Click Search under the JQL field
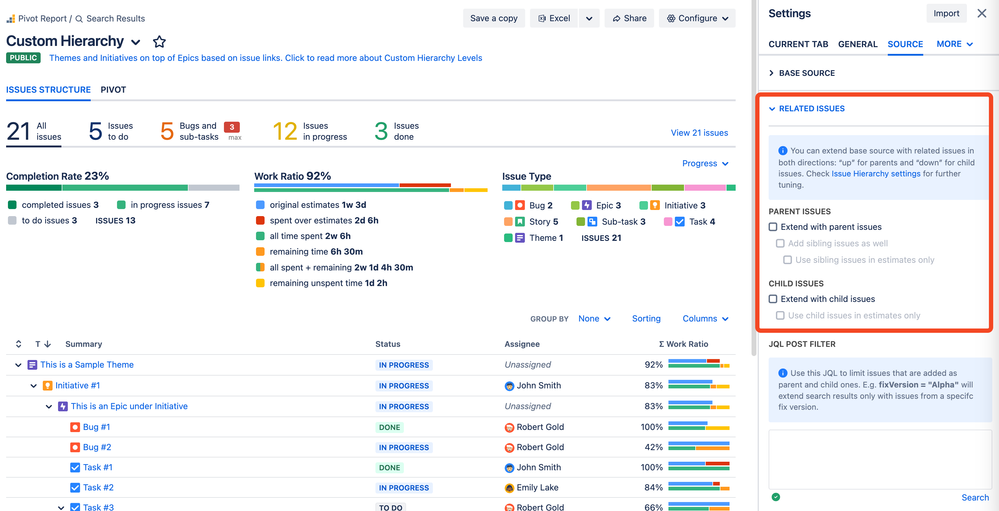The width and height of the screenshot is (999, 511). point(975,498)
